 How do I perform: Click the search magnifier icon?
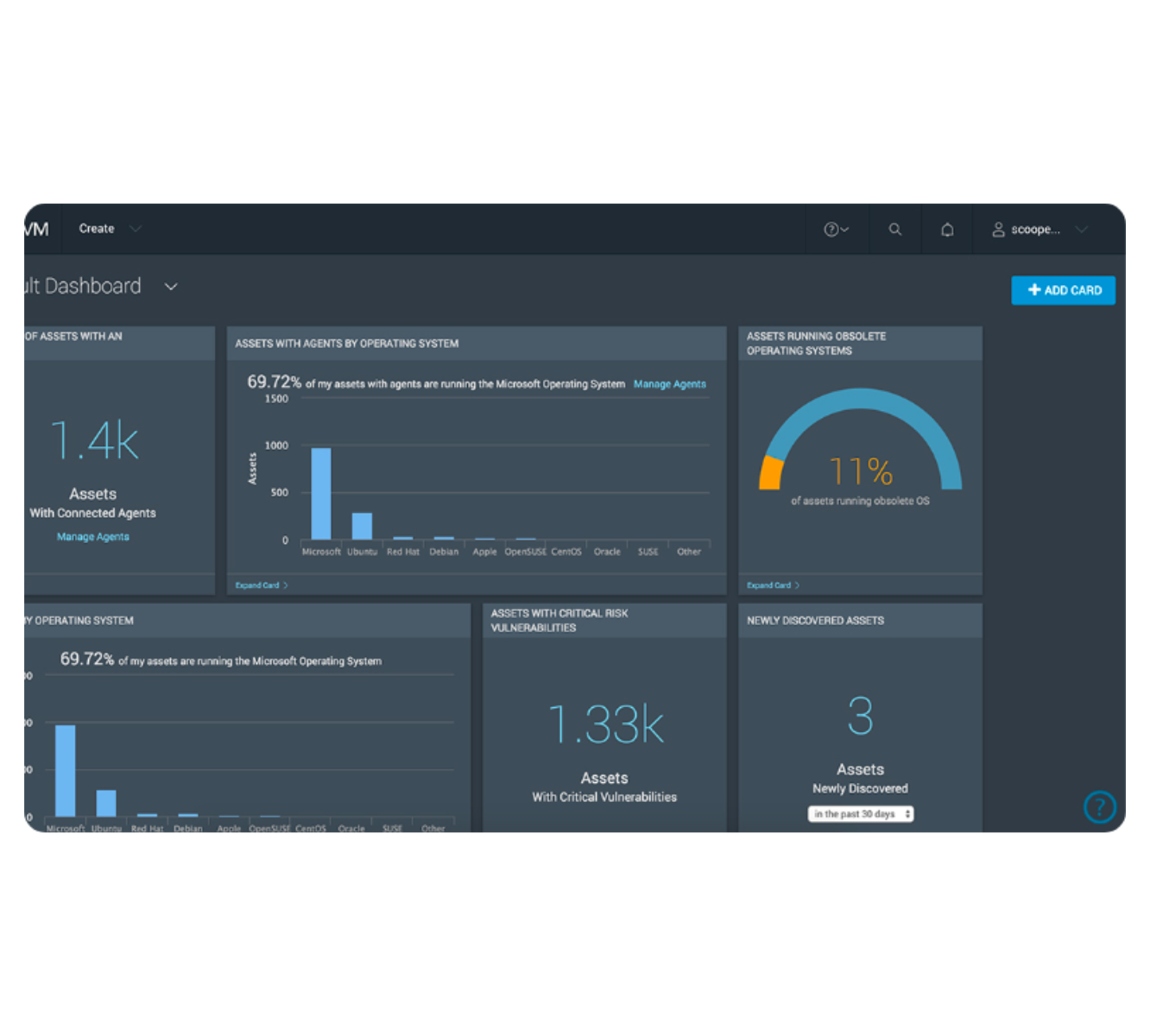(x=895, y=230)
